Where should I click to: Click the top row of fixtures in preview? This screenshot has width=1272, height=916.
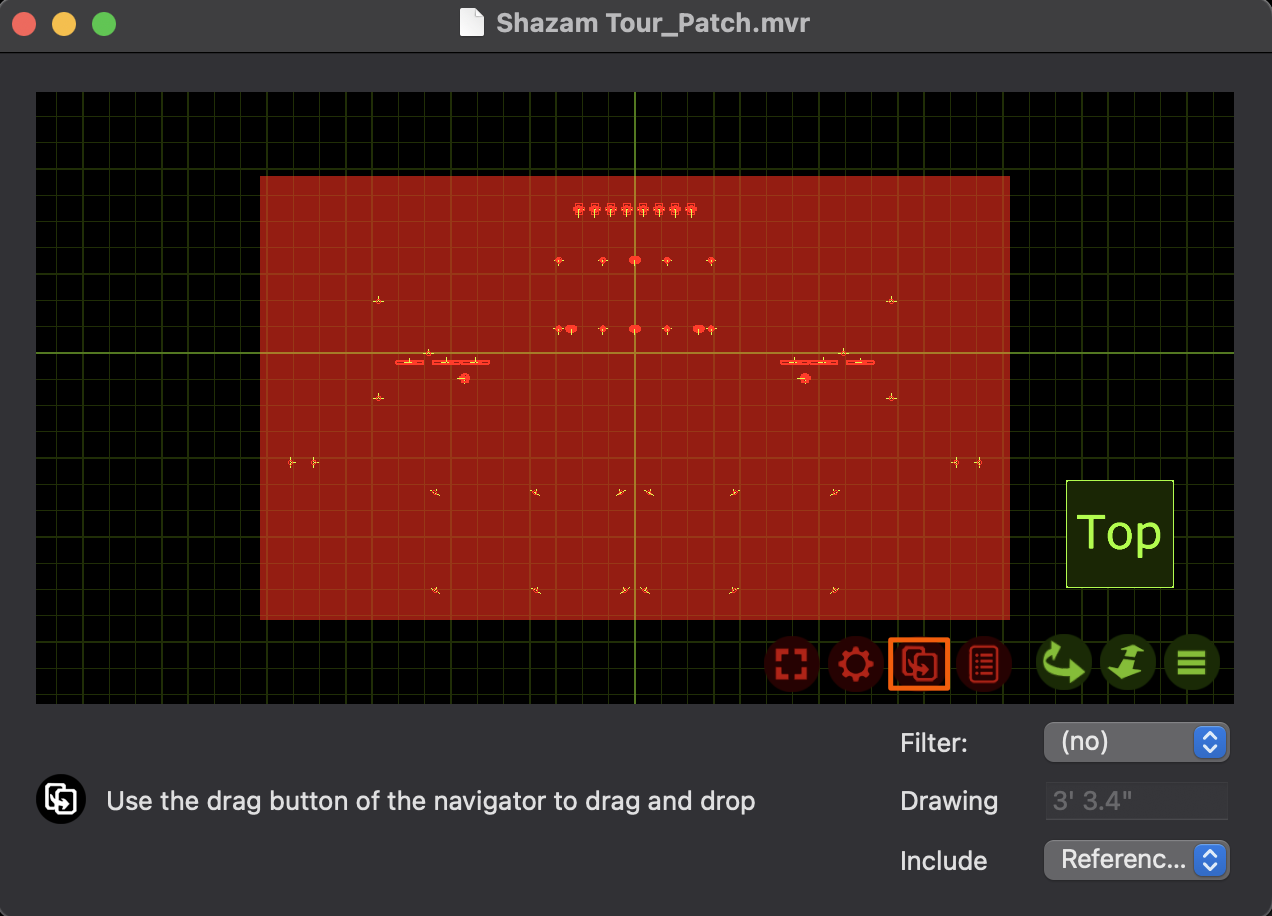coord(634,210)
